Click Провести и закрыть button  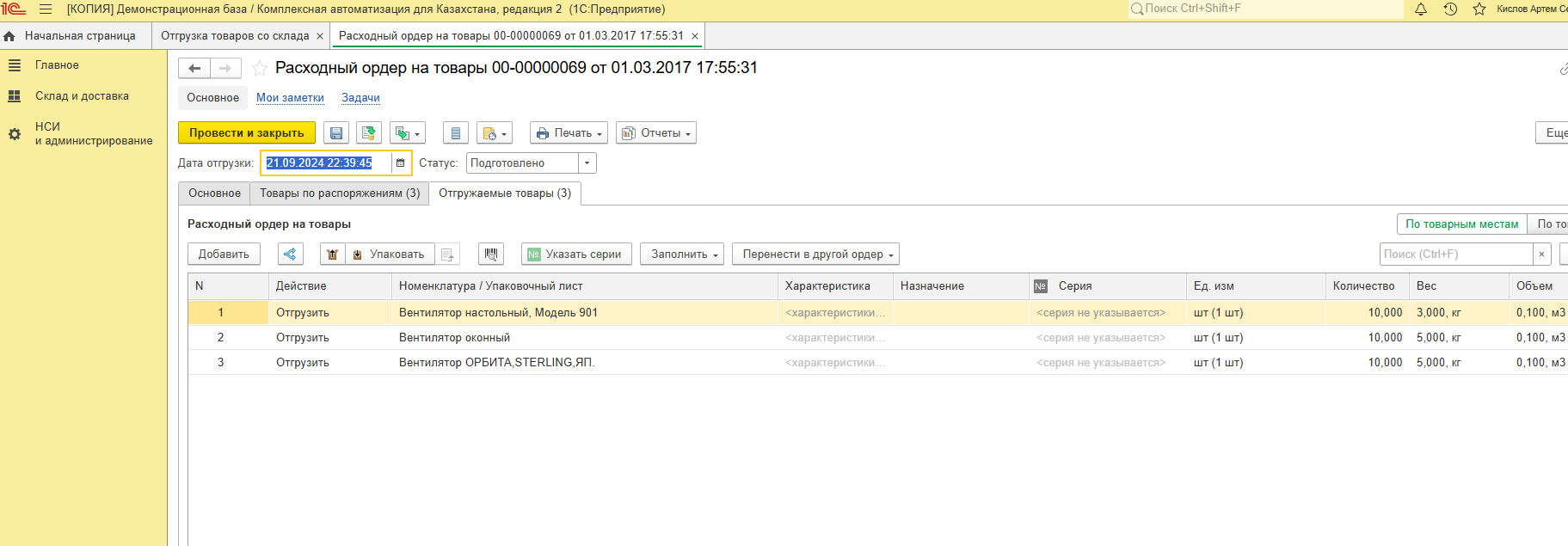click(x=247, y=133)
